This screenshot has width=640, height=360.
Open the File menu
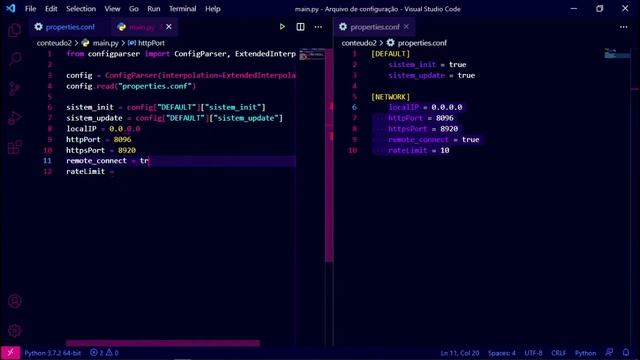[x=30, y=9]
